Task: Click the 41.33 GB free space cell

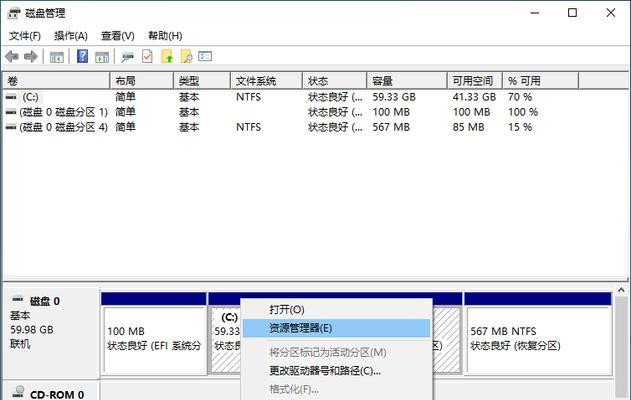Action: [474, 97]
